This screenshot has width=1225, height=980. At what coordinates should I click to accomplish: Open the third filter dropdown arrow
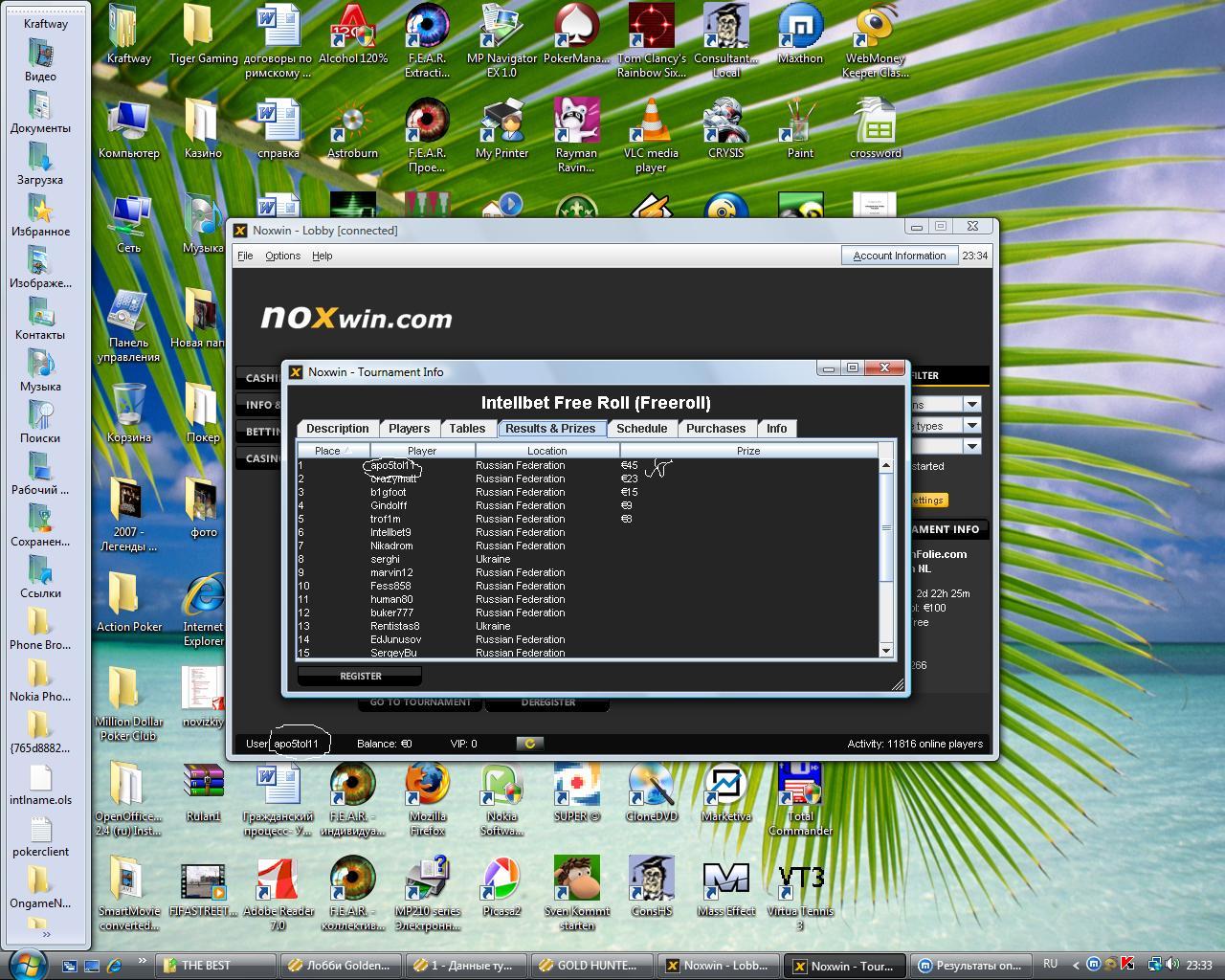coord(971,446)
